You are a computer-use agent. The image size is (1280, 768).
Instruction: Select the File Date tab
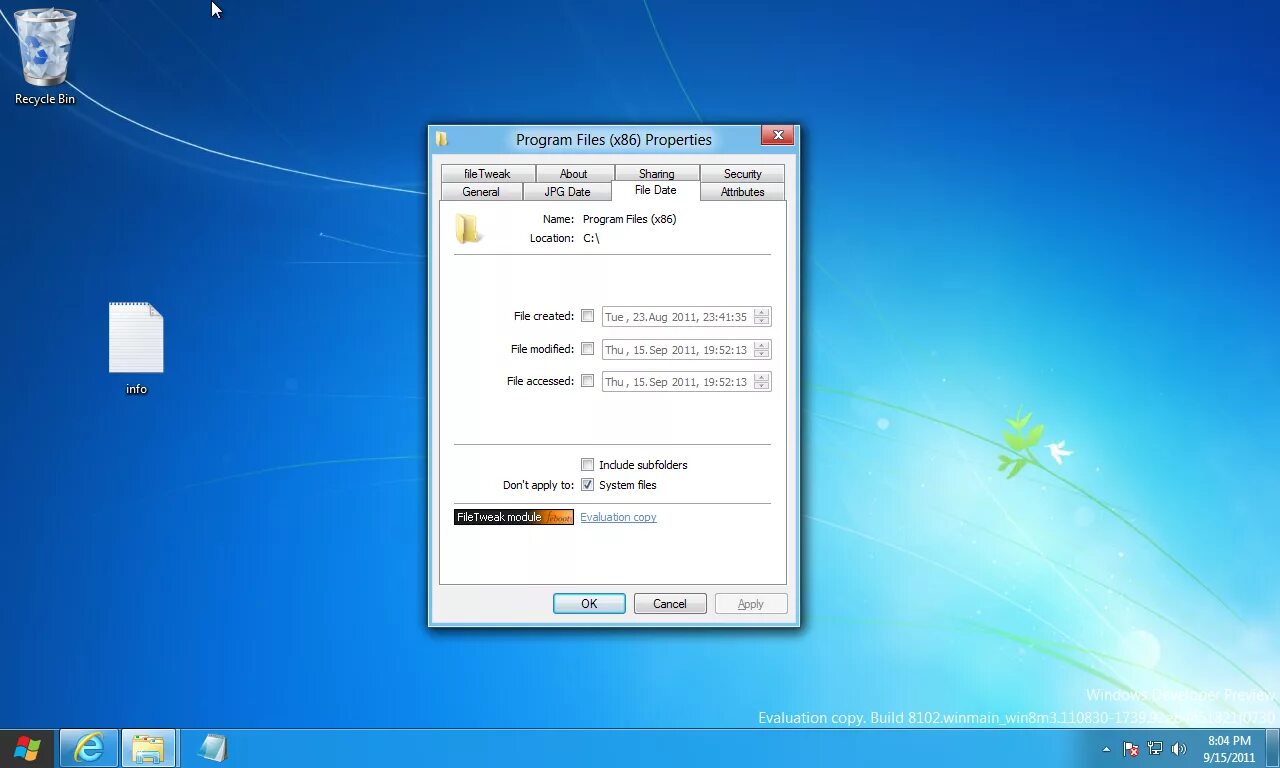pos(656,190)
